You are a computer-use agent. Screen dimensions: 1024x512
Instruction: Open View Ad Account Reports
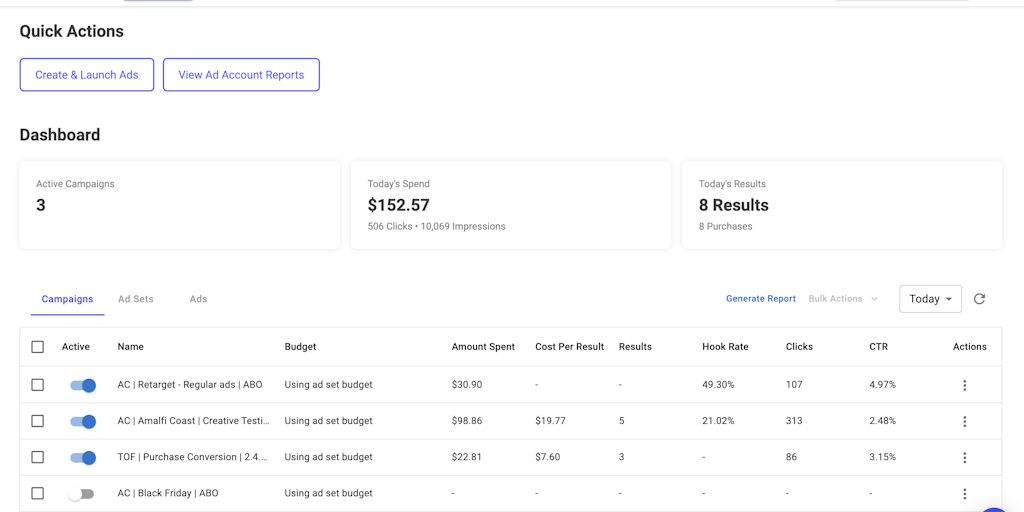pos(241,75)
